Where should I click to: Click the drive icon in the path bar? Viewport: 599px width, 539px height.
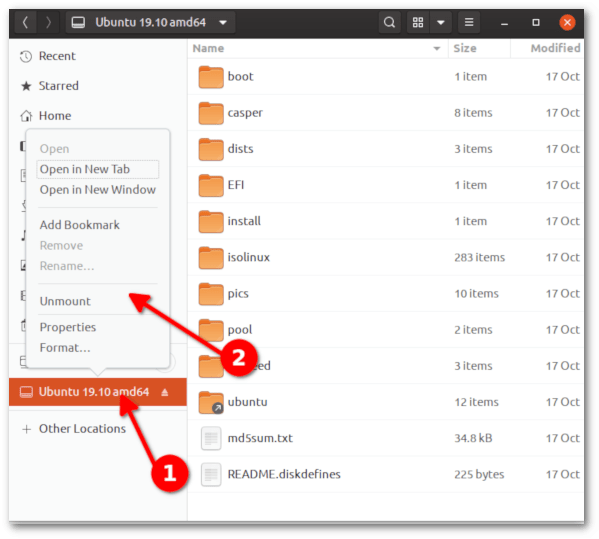click(78, 23)
